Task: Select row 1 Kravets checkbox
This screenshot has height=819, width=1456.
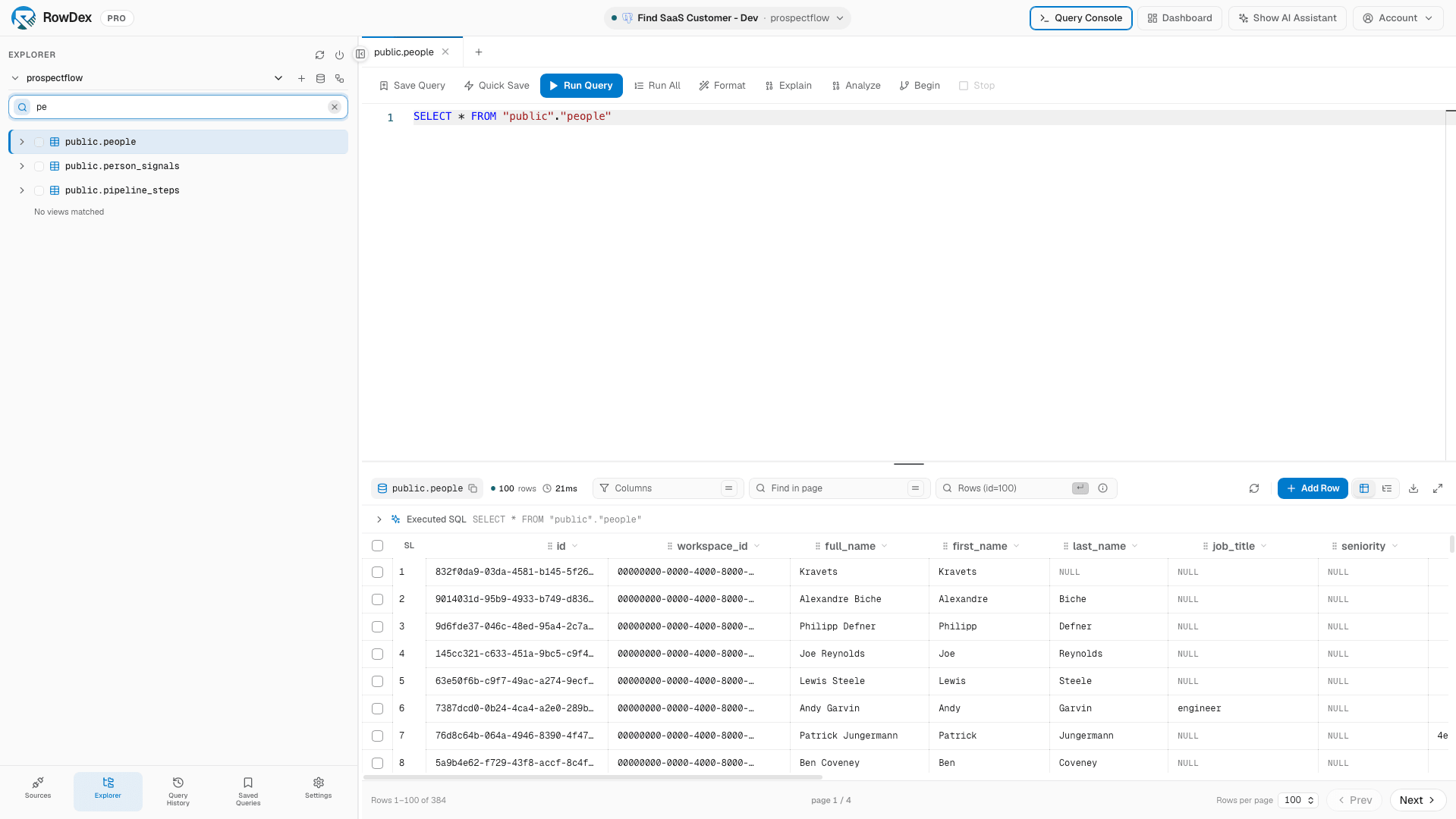Action: click(x=377, y=573)
